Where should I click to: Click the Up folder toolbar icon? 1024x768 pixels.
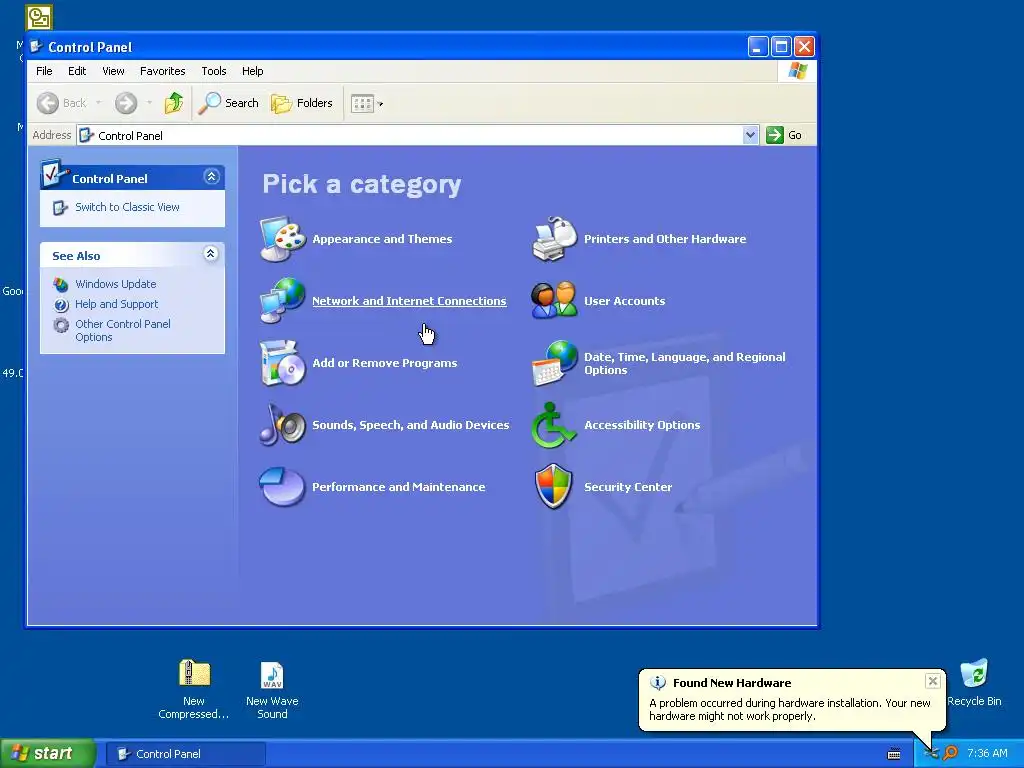[x=174, y=103]
